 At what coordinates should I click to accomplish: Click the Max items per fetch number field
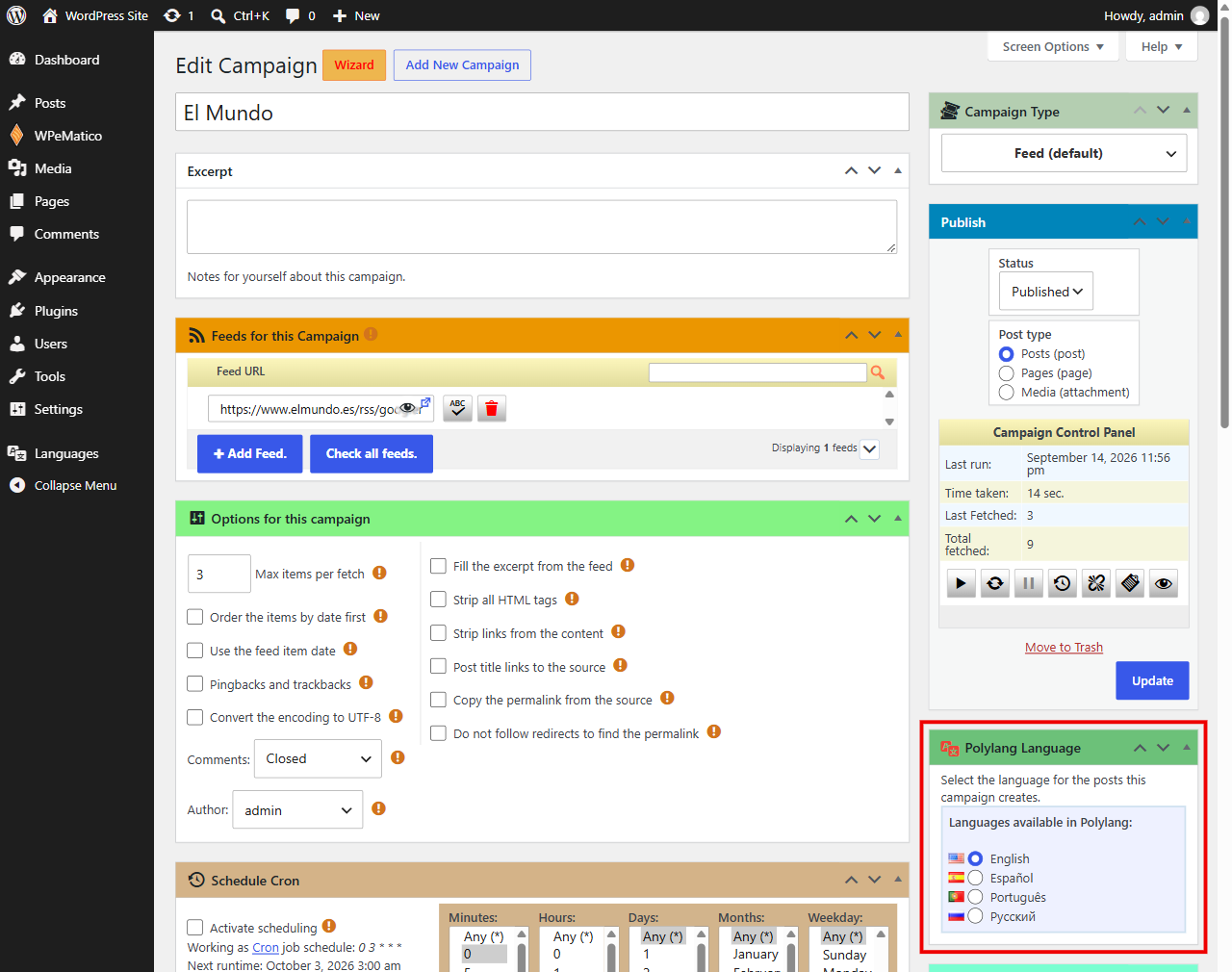pyautogui.click(x=219, y=574)
